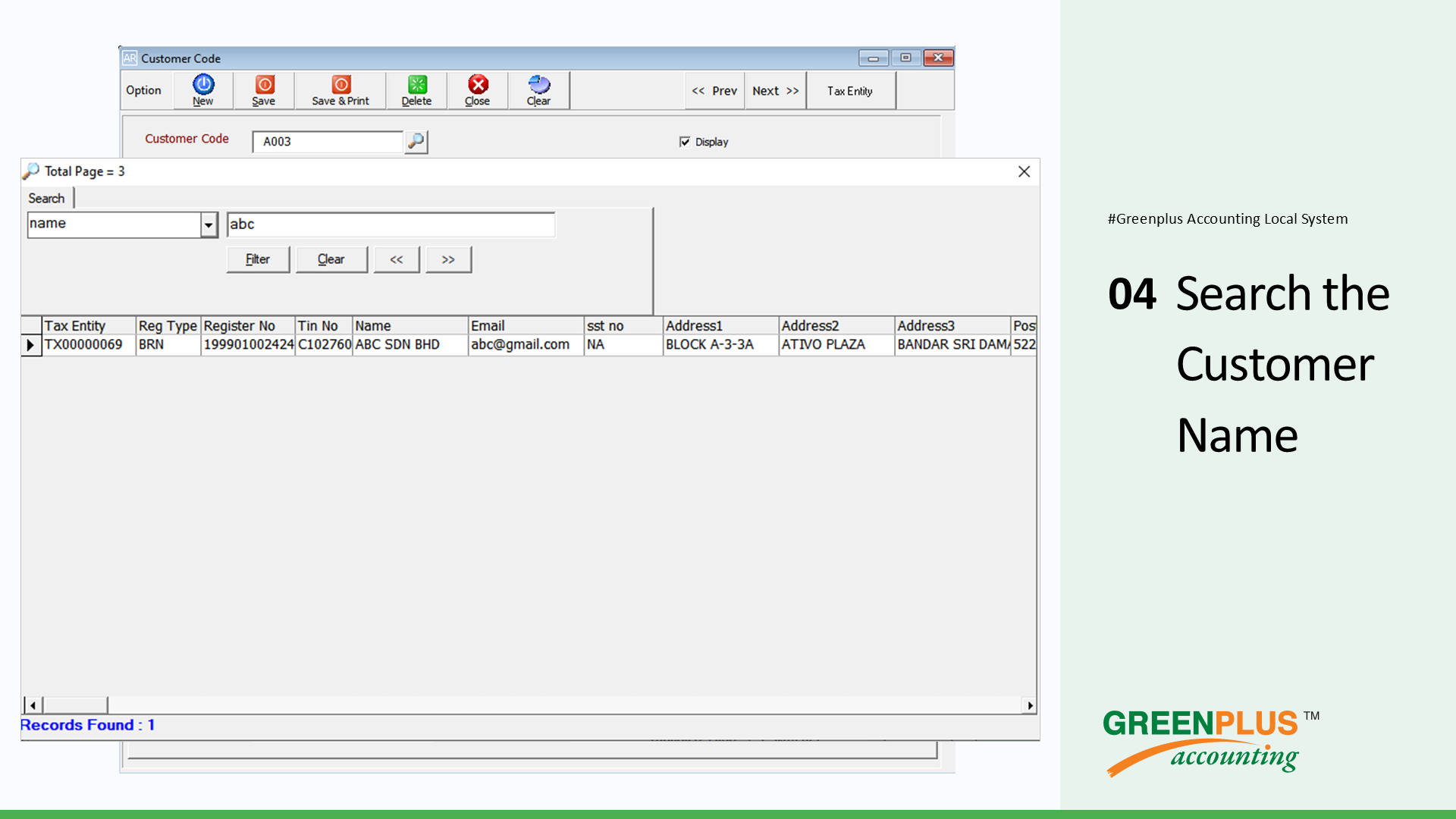Click the 199901002424 register number cell
Screen dimensions: 1456x819
click(x=247, y=345)
